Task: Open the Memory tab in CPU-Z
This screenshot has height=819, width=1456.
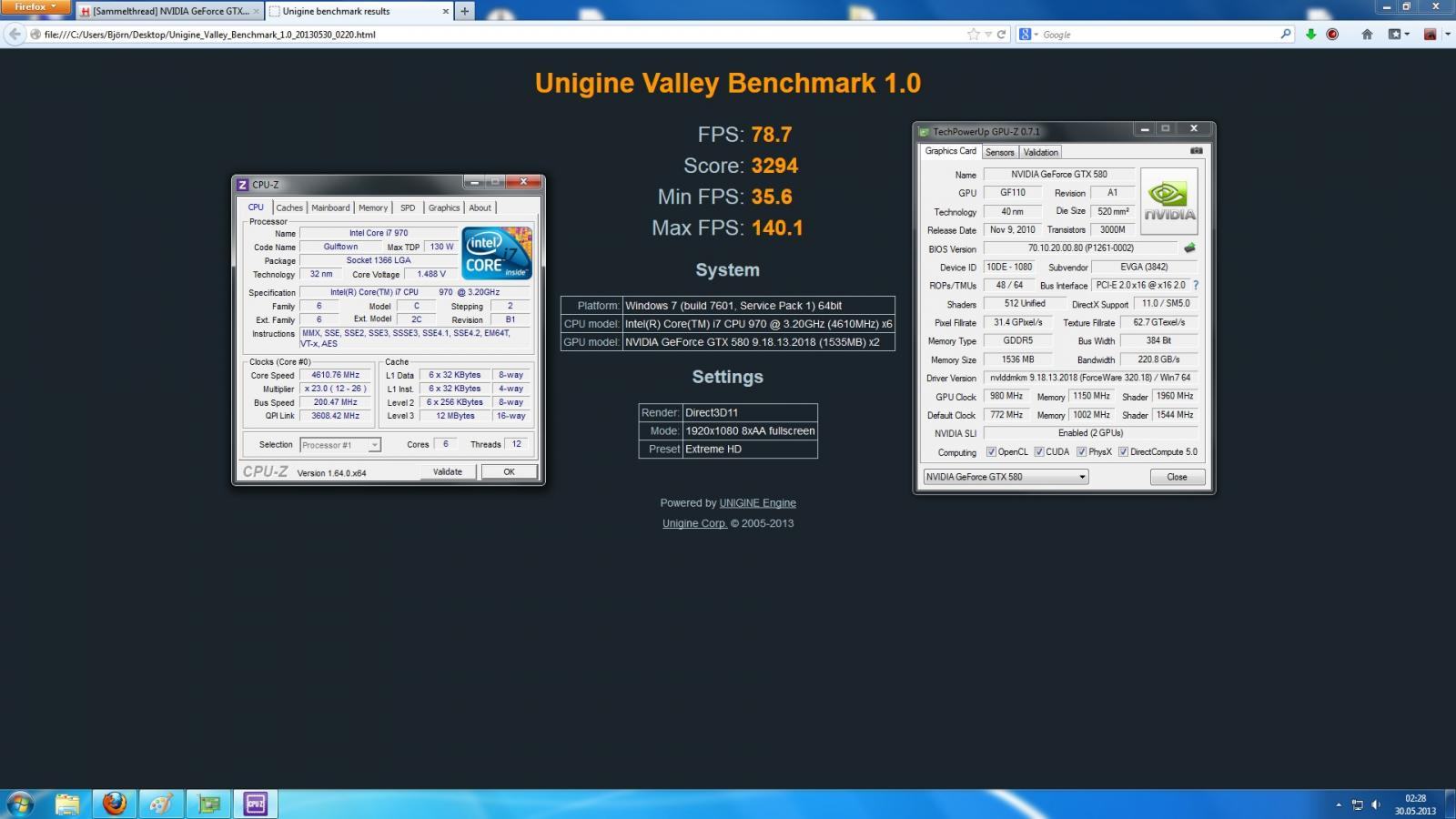Action: coord(373,207)
